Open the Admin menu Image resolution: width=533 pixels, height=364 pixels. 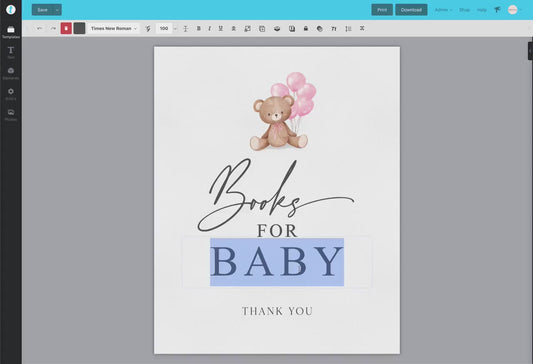(x=443, y=10)
